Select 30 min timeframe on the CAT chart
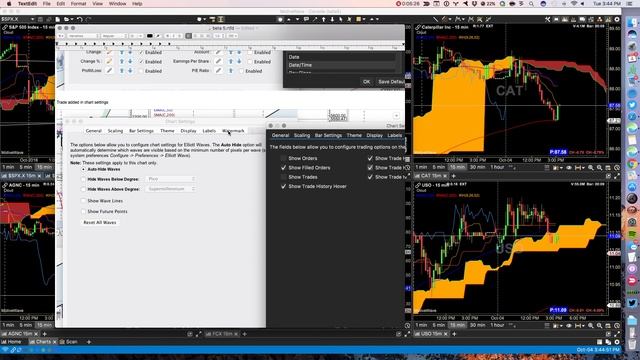 pos(477,167)
